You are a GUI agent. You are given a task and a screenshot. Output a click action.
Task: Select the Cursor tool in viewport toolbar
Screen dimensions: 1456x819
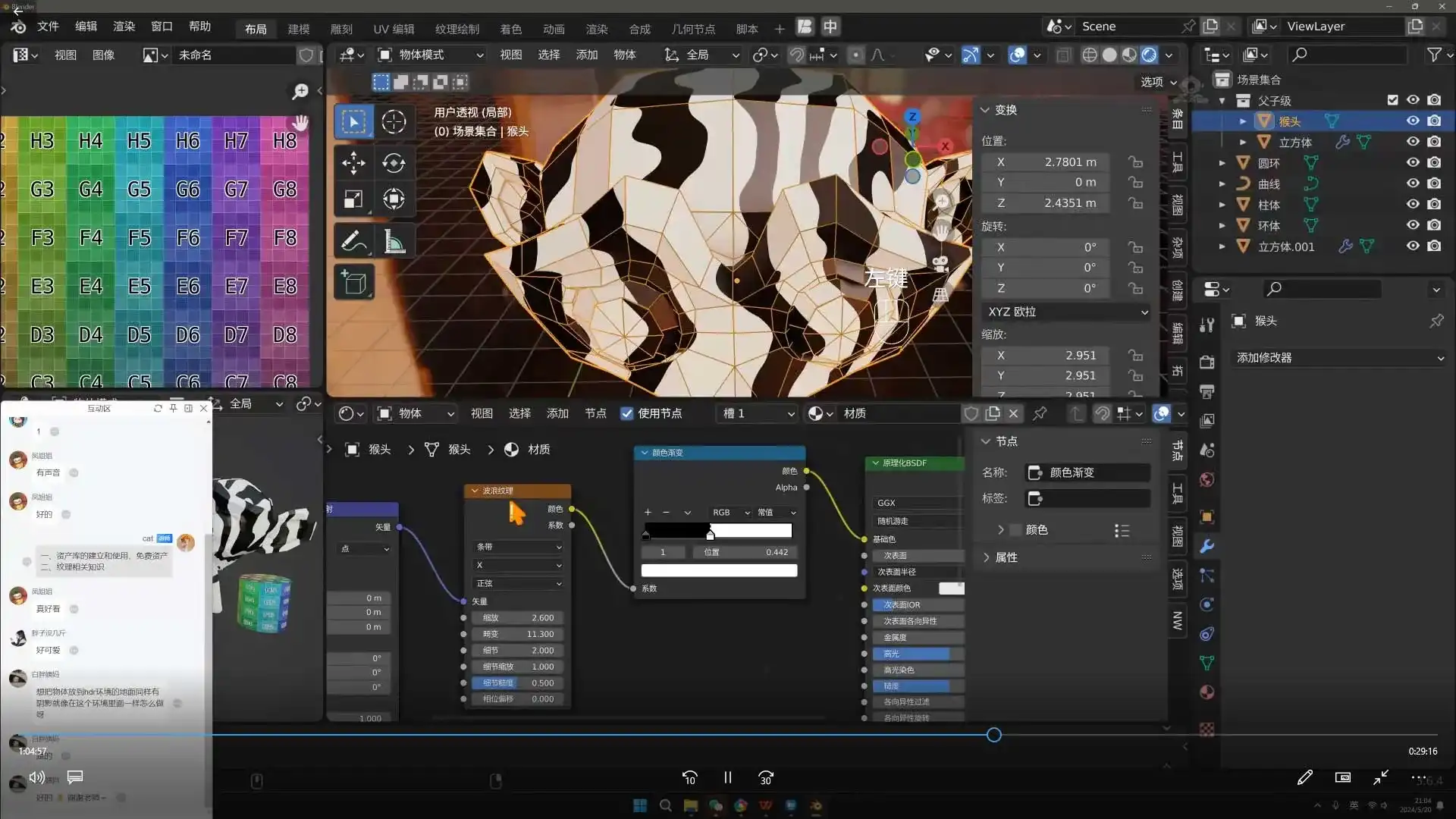393,122
